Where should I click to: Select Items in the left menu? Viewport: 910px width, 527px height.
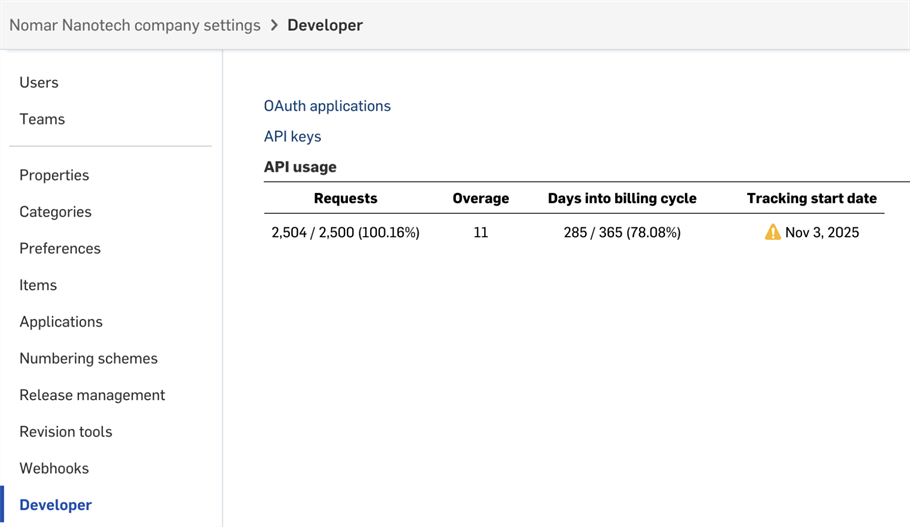[38, 285]
